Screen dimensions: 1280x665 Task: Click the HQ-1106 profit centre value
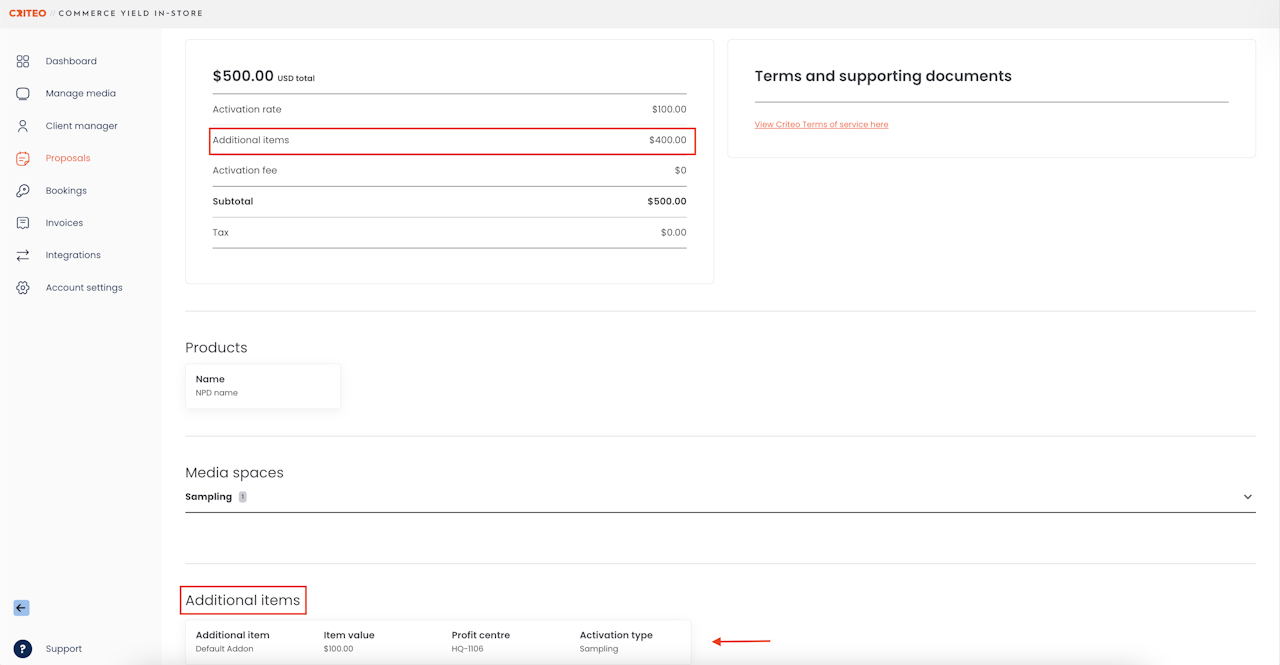[x=468, y=649]
